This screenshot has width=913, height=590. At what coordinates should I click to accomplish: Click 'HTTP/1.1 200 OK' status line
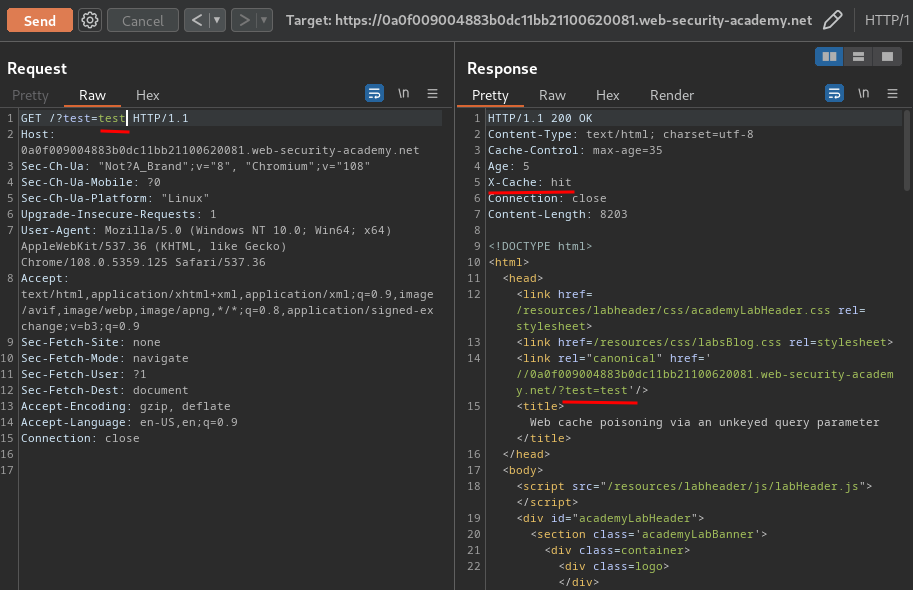coord(540,118)
